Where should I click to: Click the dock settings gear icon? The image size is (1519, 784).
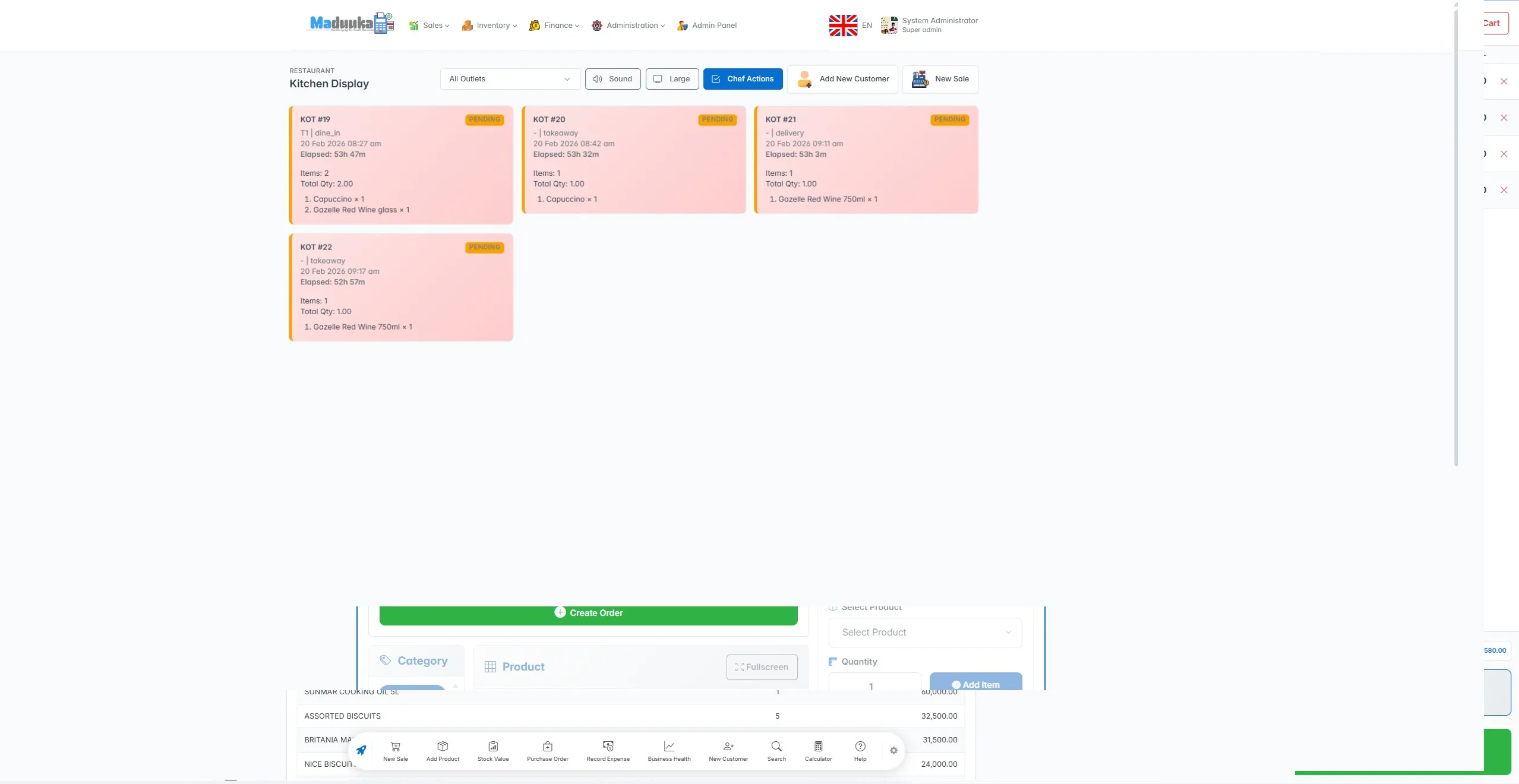(893, 751)
